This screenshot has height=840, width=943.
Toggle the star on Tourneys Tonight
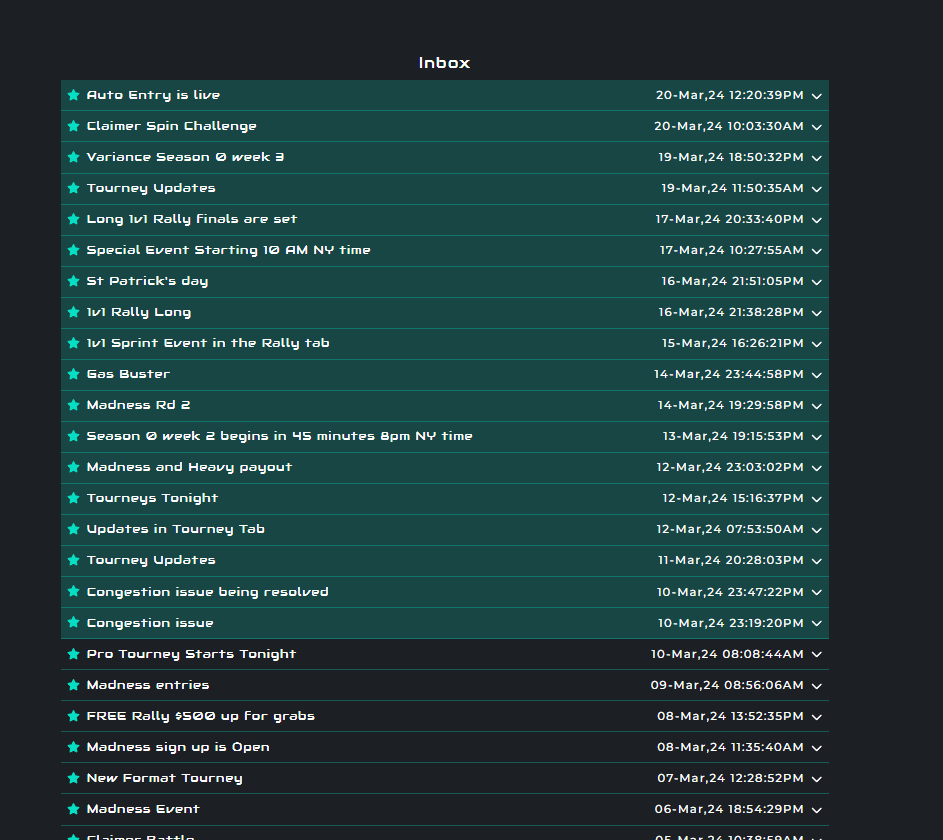[73, 498]
